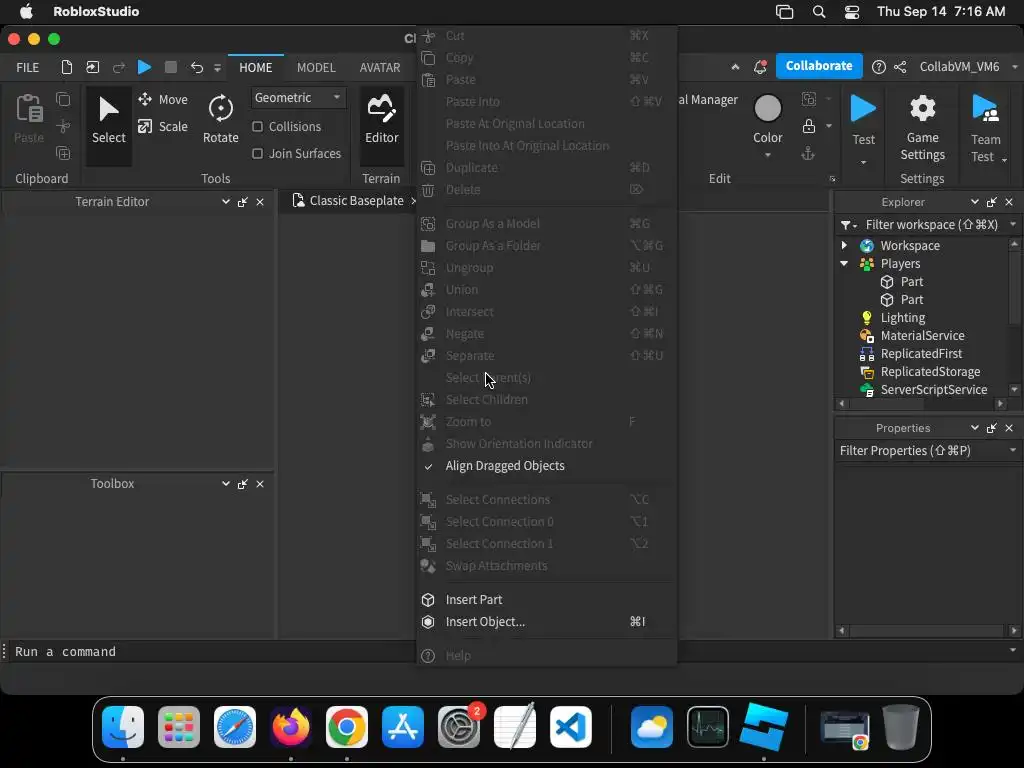Open the CollabVM_VM6 account menu
Screen dimensions: 1024x768
[968, 67]
